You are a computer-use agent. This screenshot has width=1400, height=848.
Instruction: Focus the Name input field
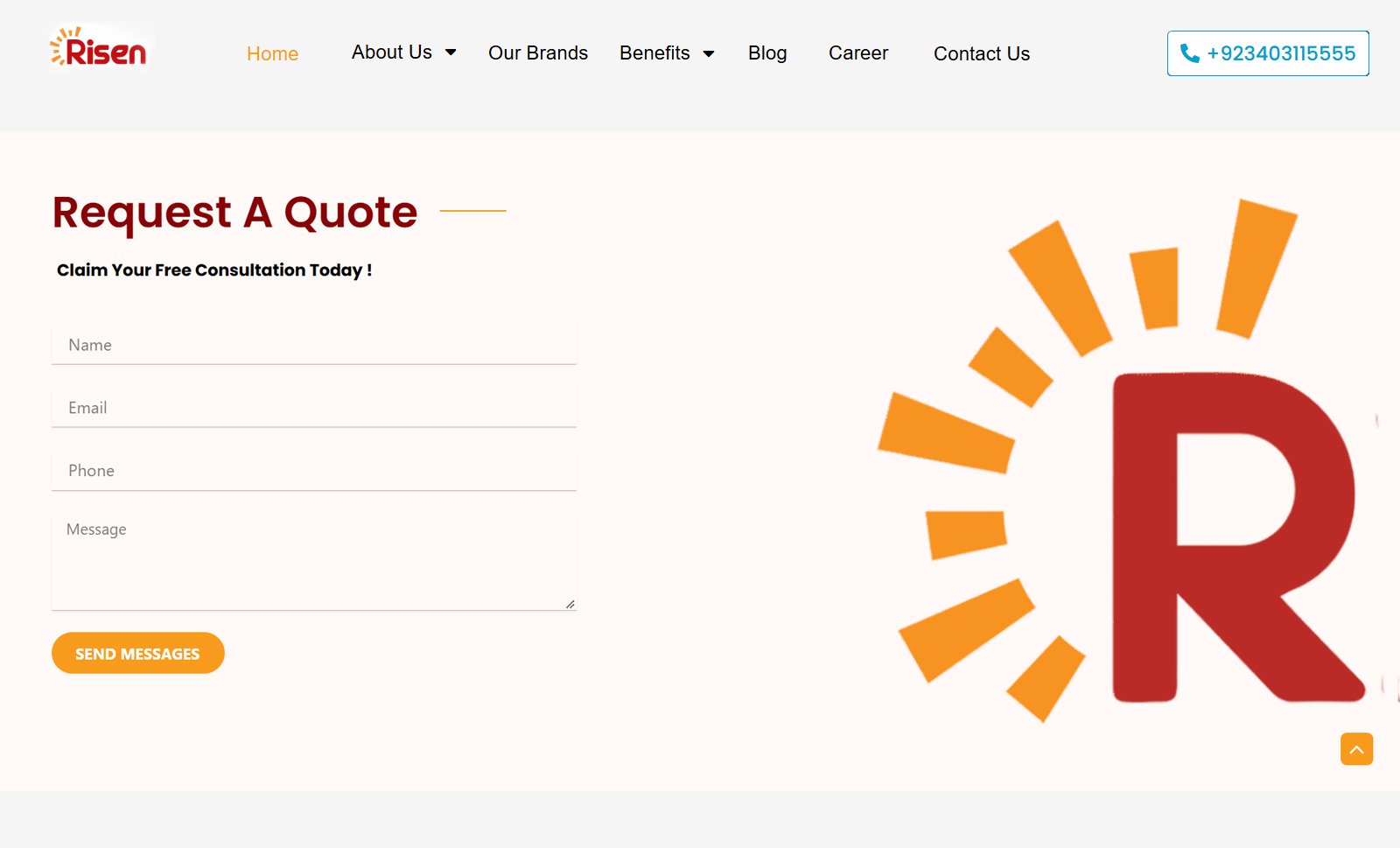point(314,345)
